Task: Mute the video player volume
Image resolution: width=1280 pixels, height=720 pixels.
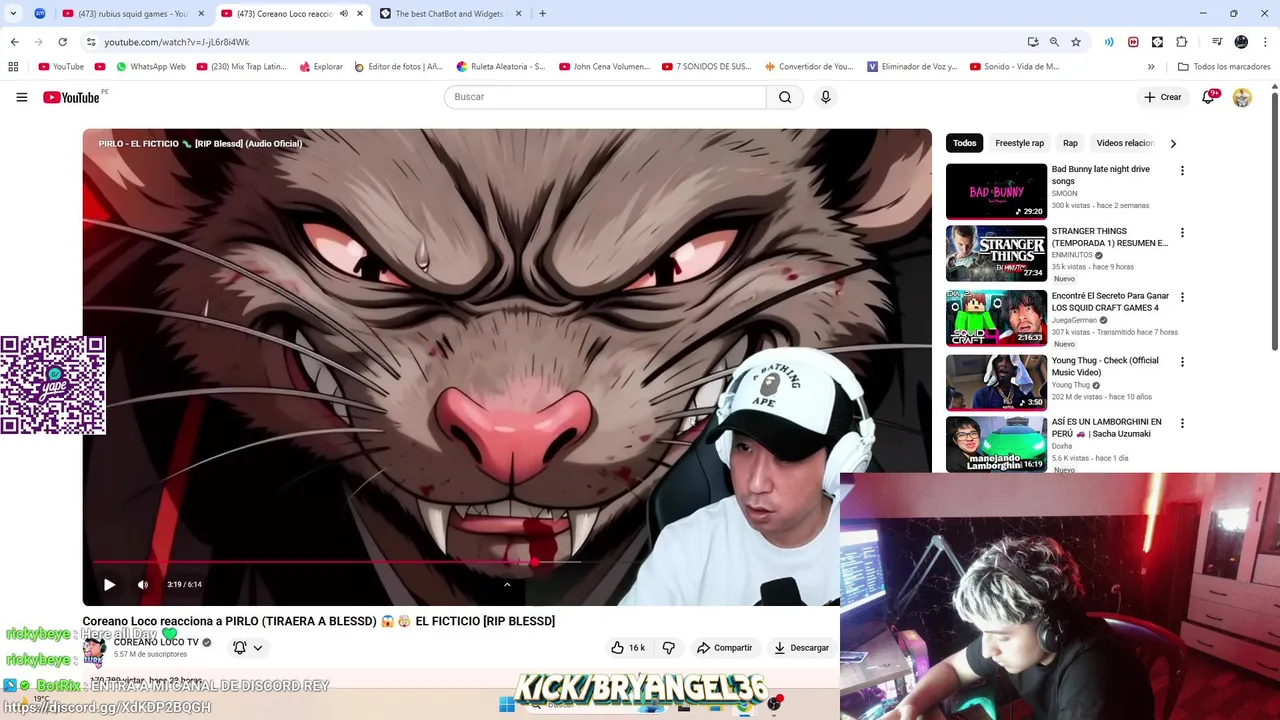Action: point(143,584)
